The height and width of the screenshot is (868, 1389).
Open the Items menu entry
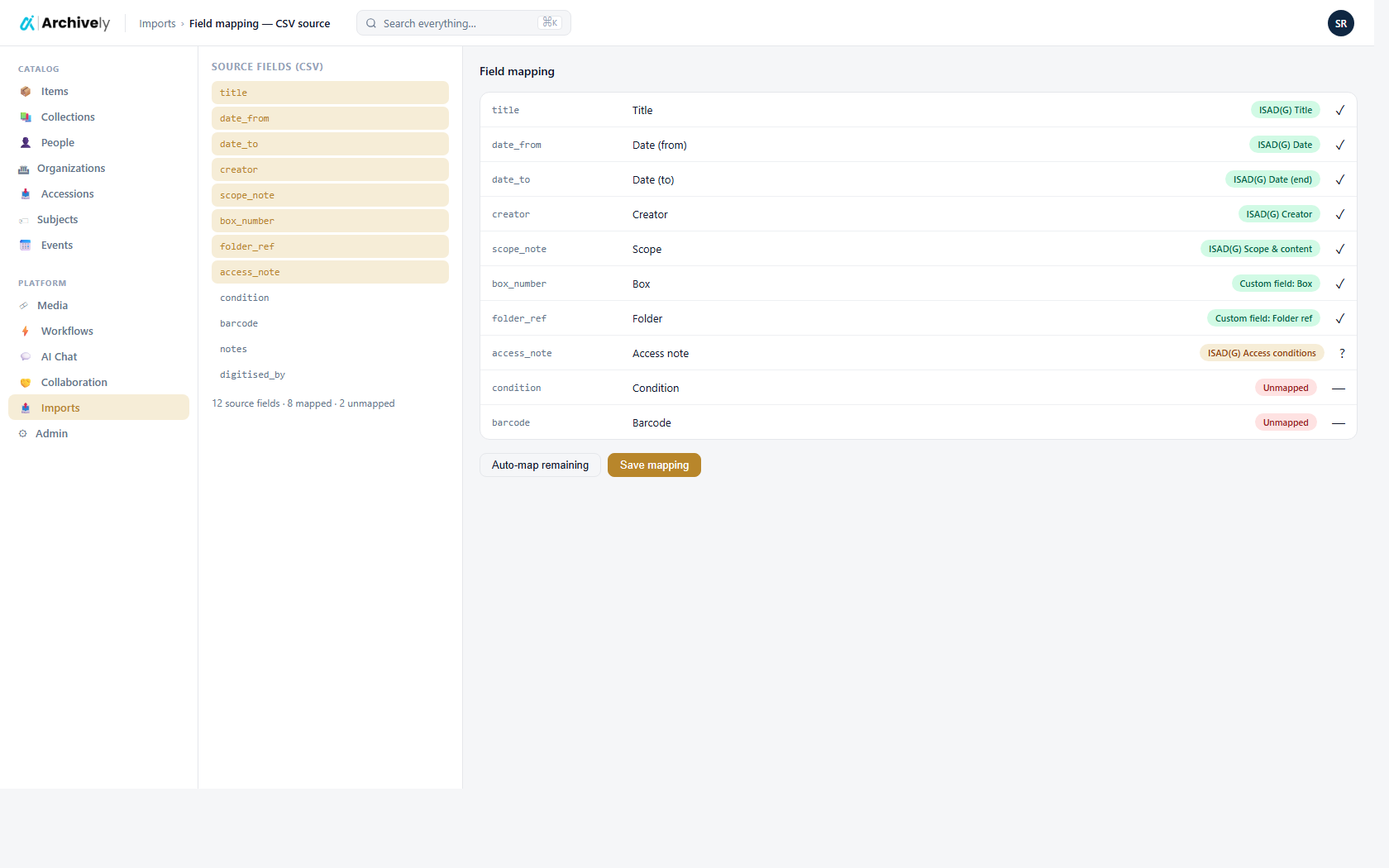coord(98,92)
